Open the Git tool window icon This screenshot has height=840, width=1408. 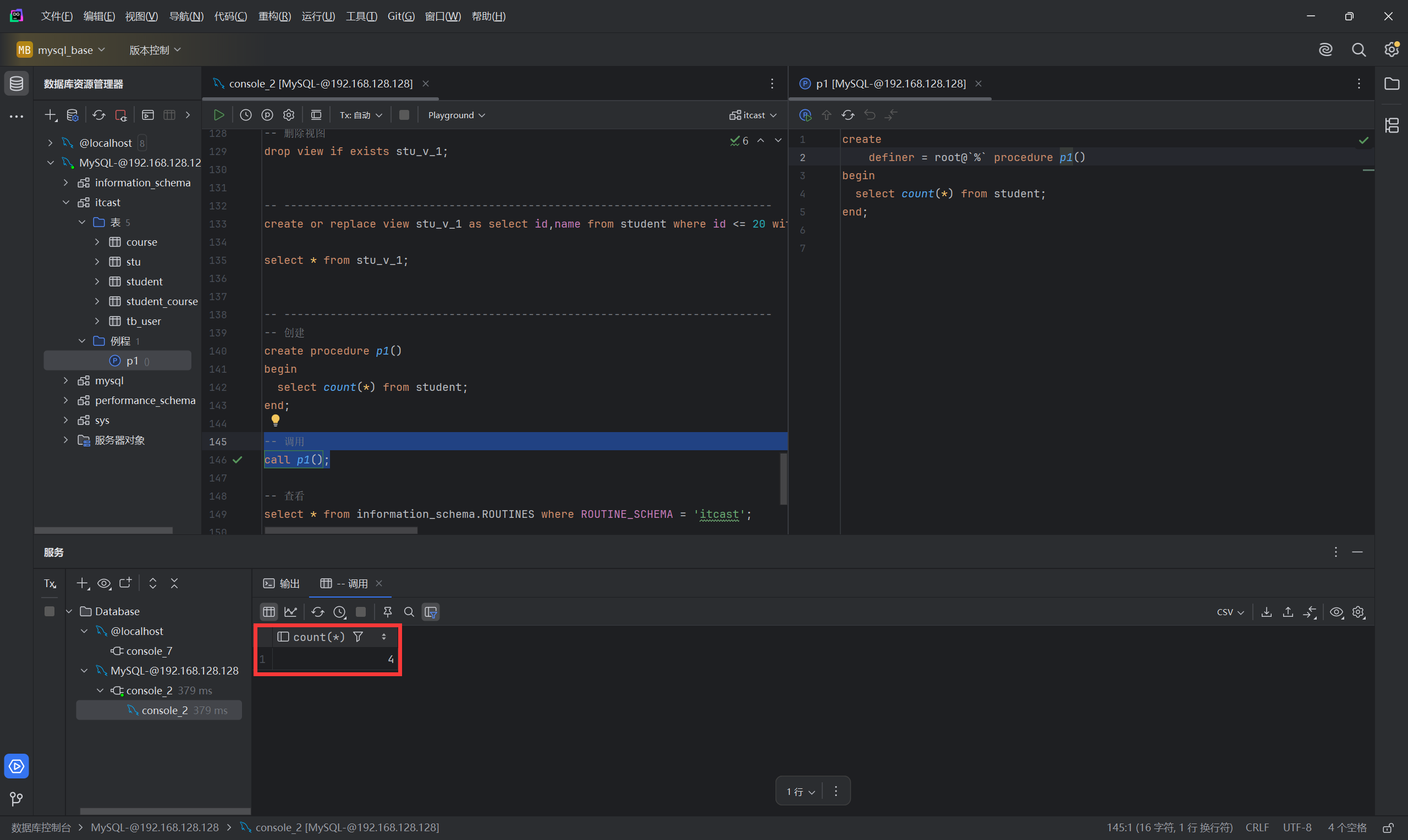16,799
